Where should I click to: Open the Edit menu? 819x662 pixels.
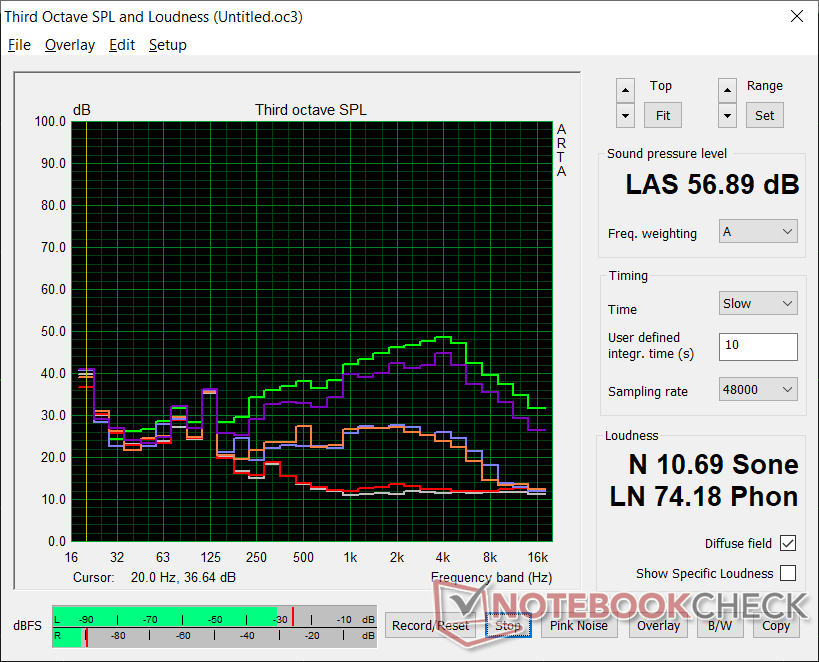pyautogui.click(x=122, y=45)
